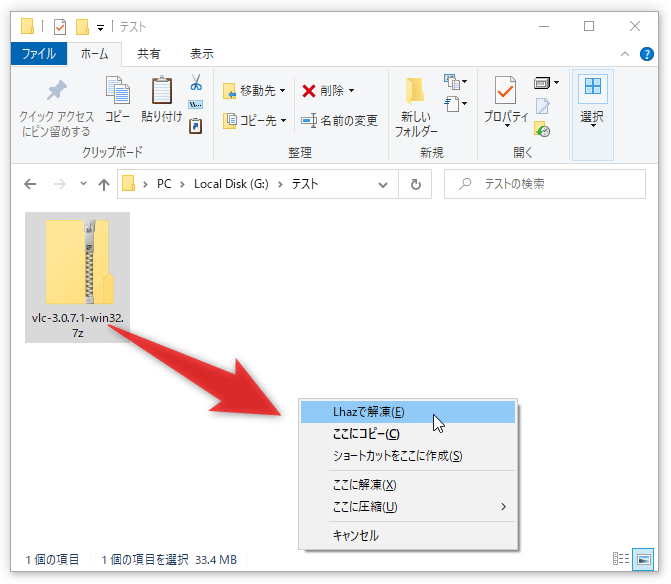Choose キャンセル in context menu
This screenshot has width=671, height=584.
point(408,536)
